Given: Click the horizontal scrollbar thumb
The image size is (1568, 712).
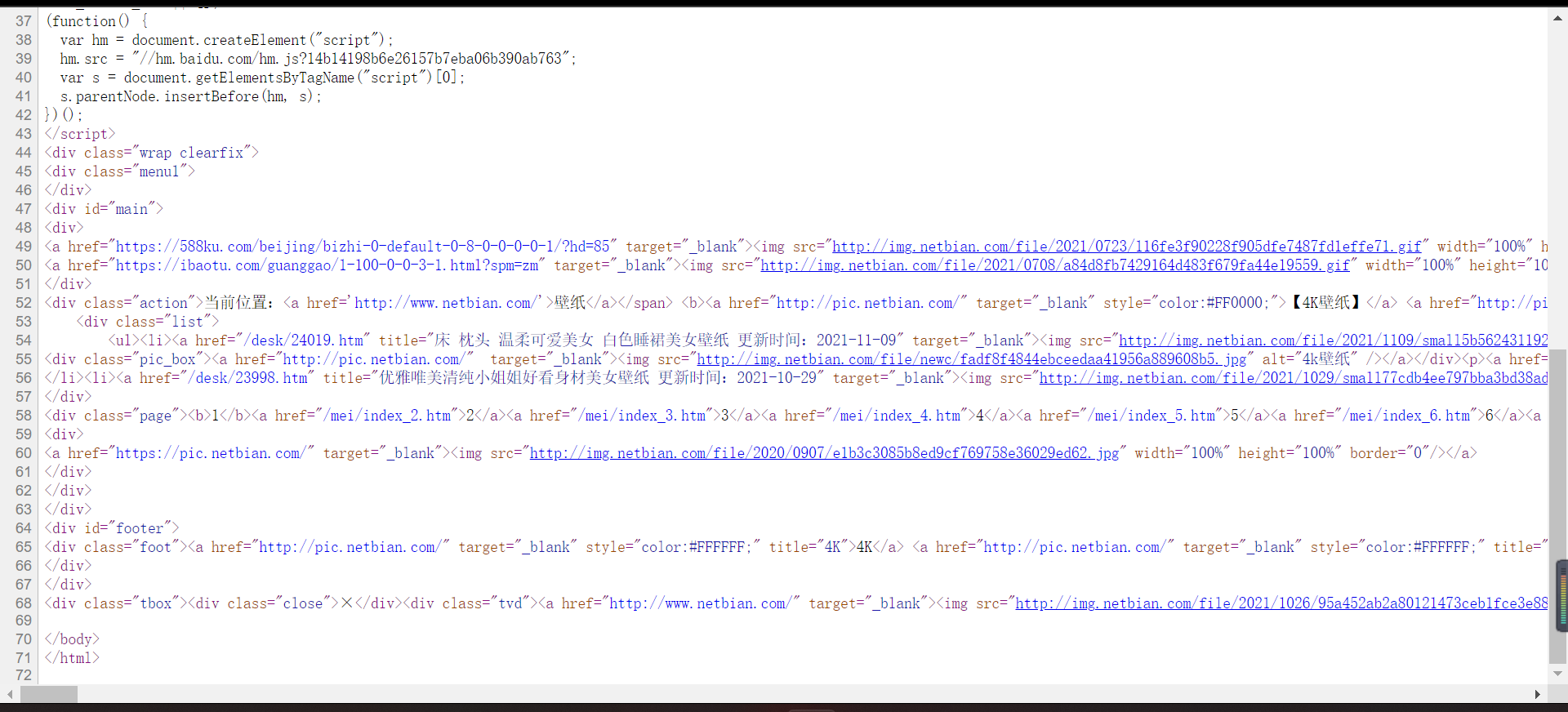Looking at the screenshot, I should [49, 694].
